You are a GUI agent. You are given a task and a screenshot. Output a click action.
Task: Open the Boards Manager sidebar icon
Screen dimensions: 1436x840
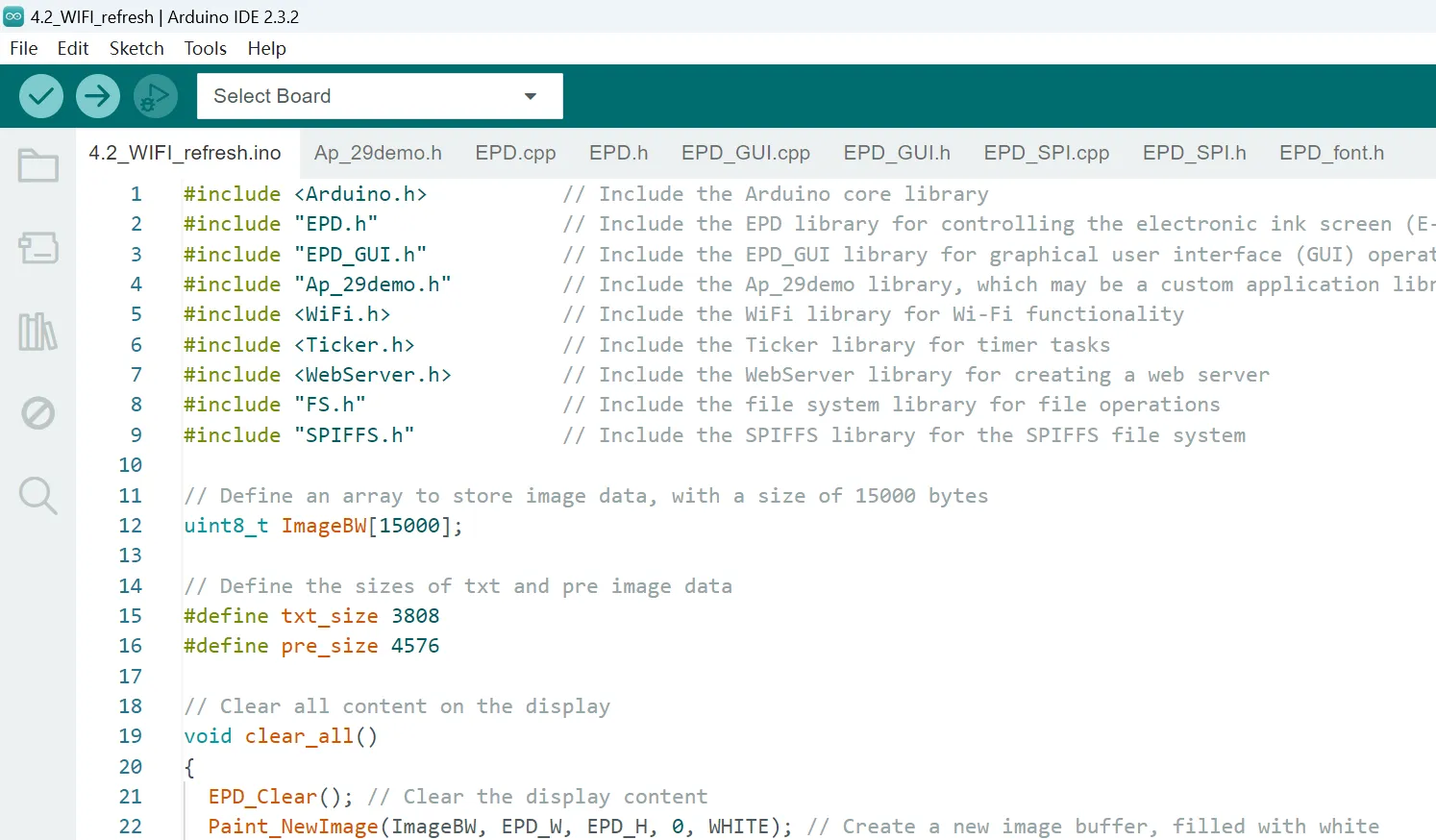click(x=38, y=248)
